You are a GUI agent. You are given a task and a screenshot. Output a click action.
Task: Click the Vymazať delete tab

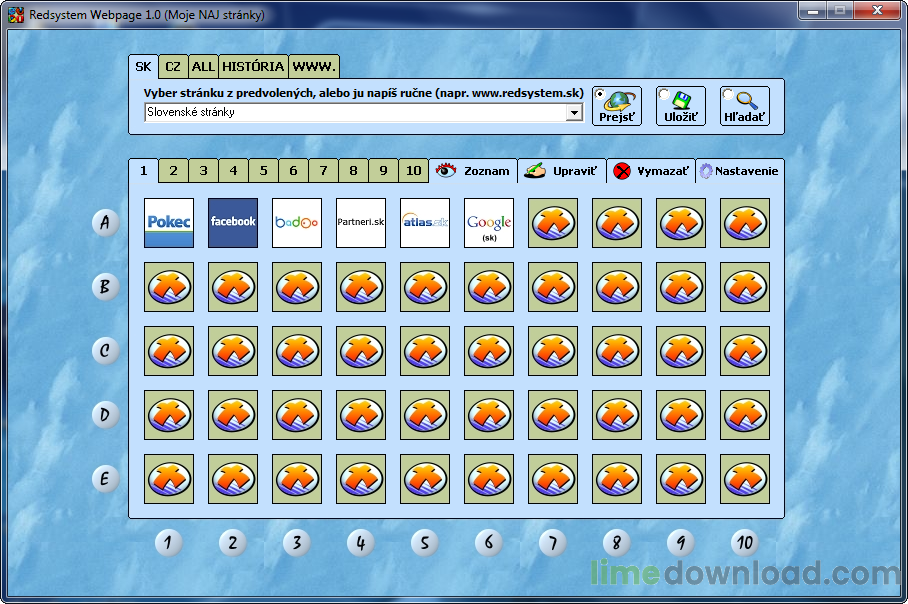tap(651, 171)
